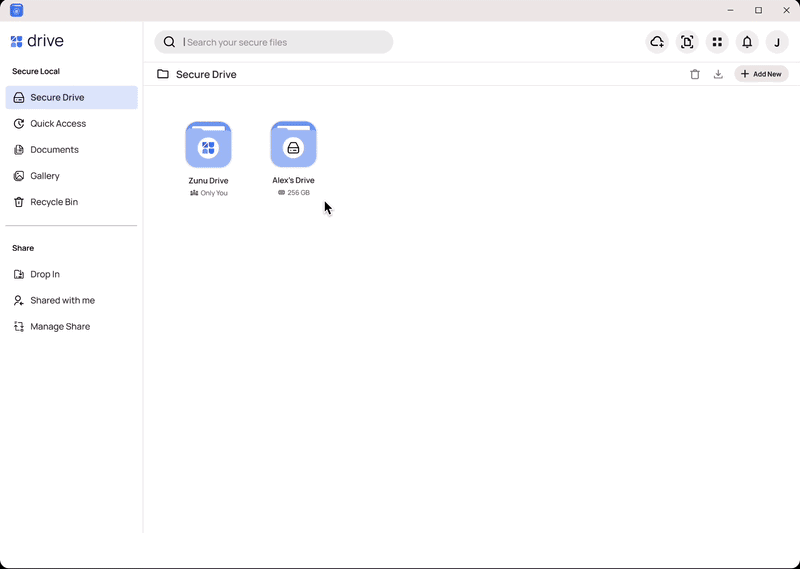Viewport: 800px width, 569px height.
Task: Click the drive logo in sidebar
Action: pos(37,42)
